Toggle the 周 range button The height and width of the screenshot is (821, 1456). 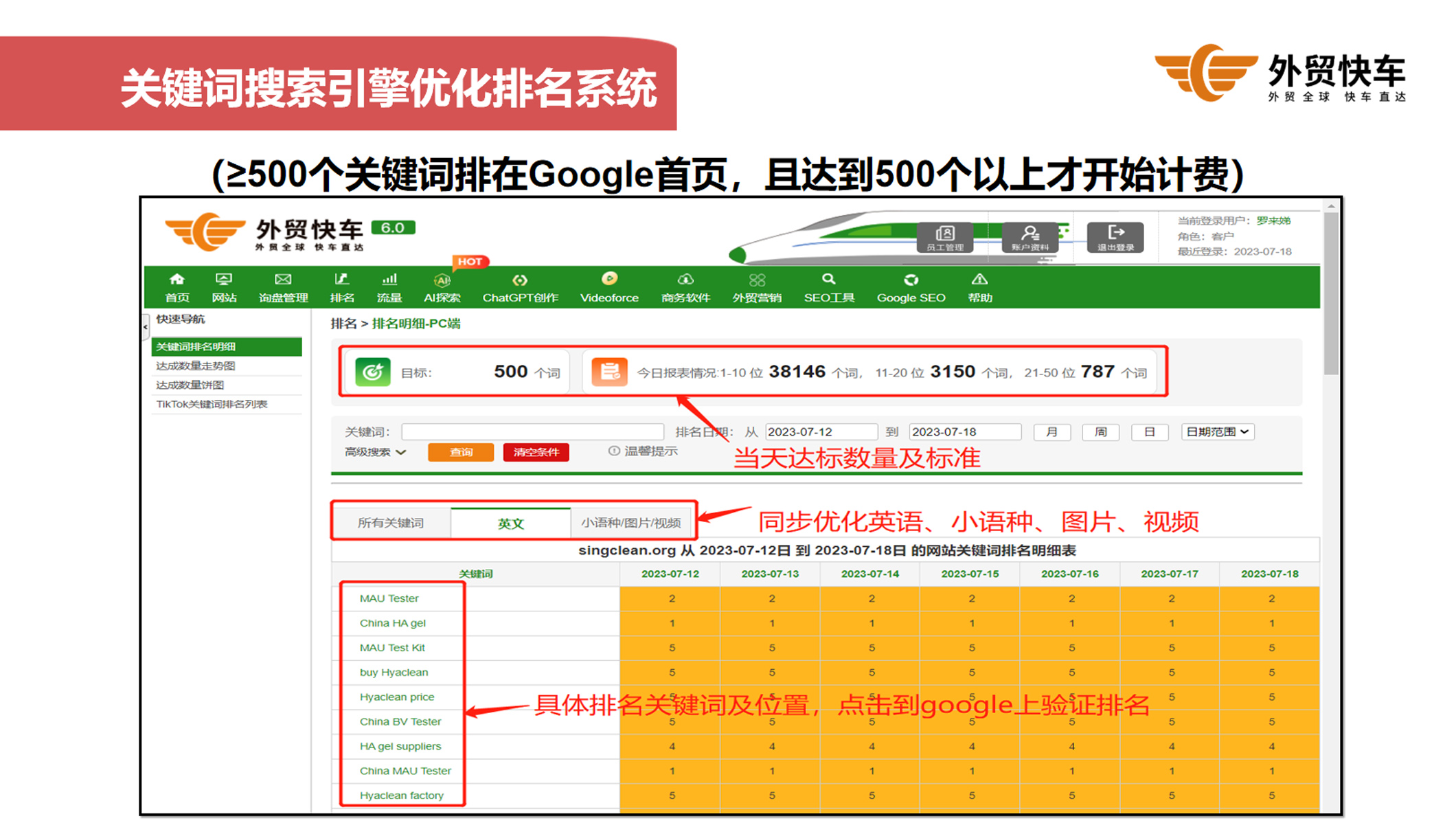(x=1100, y=431)
